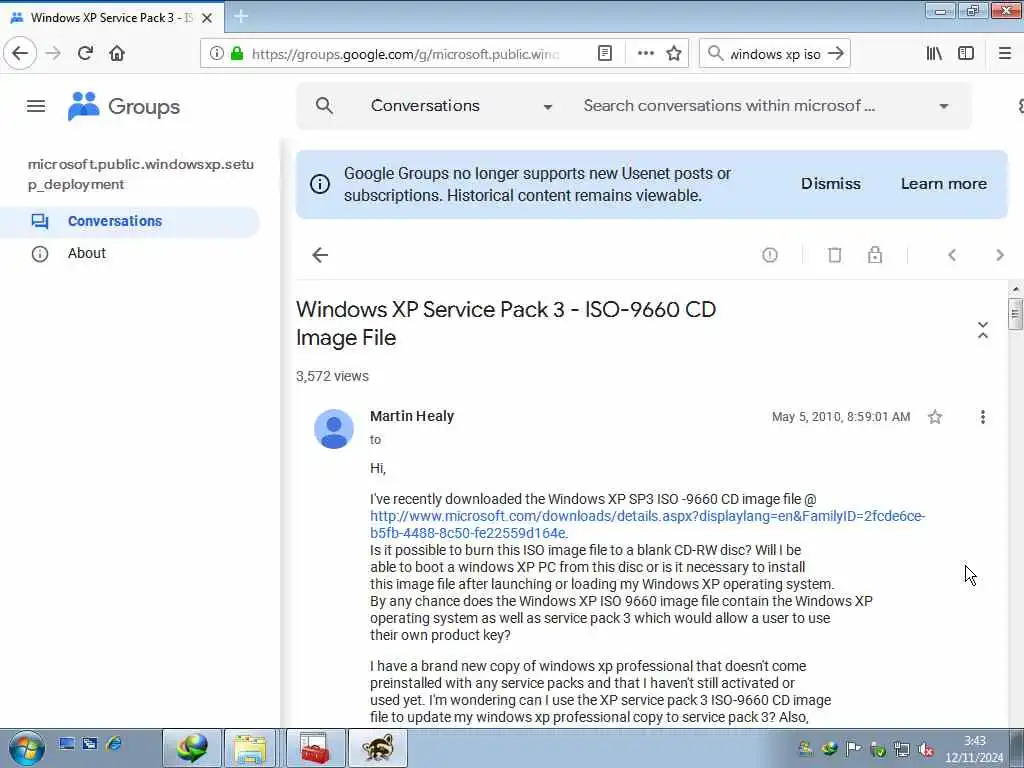The image size is (1024, 768).
Task: View site information icon in address bar
Action: click(217, 53)
